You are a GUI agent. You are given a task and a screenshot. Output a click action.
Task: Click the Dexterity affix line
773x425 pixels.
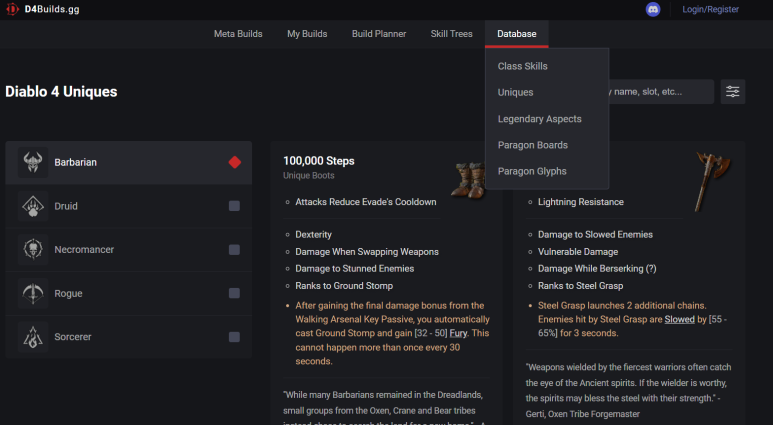314,235
